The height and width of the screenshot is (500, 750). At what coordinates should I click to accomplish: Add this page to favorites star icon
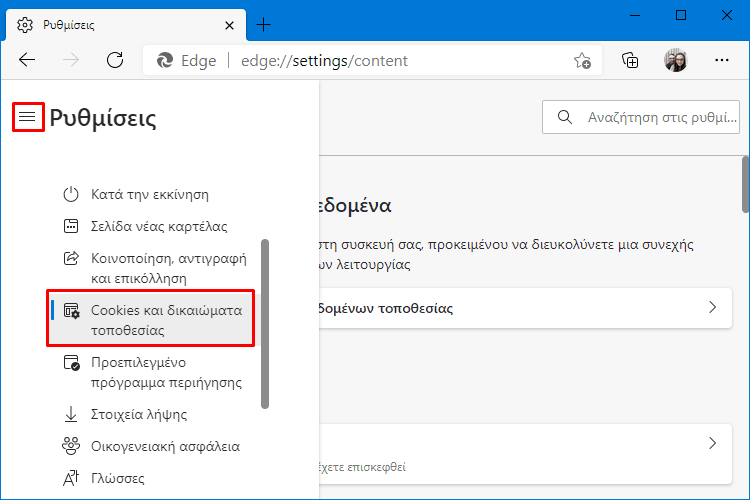tap(582, 61)
